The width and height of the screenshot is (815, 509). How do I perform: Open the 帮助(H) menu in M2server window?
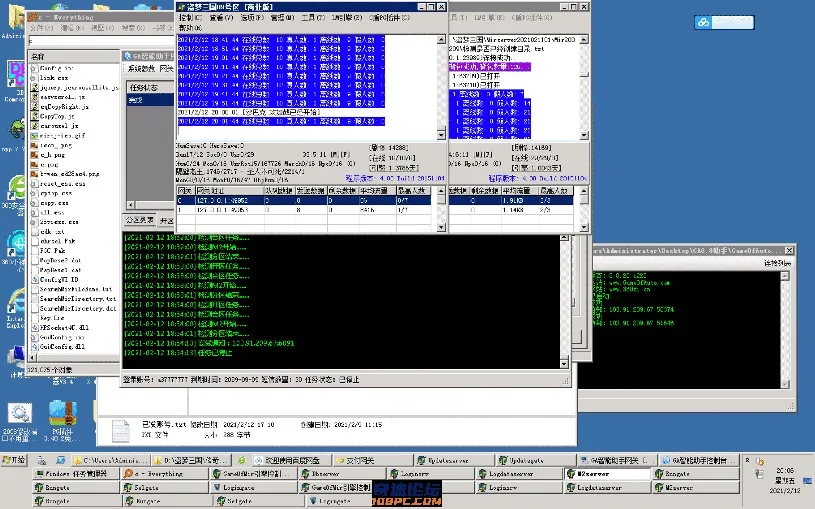point(190,28)
